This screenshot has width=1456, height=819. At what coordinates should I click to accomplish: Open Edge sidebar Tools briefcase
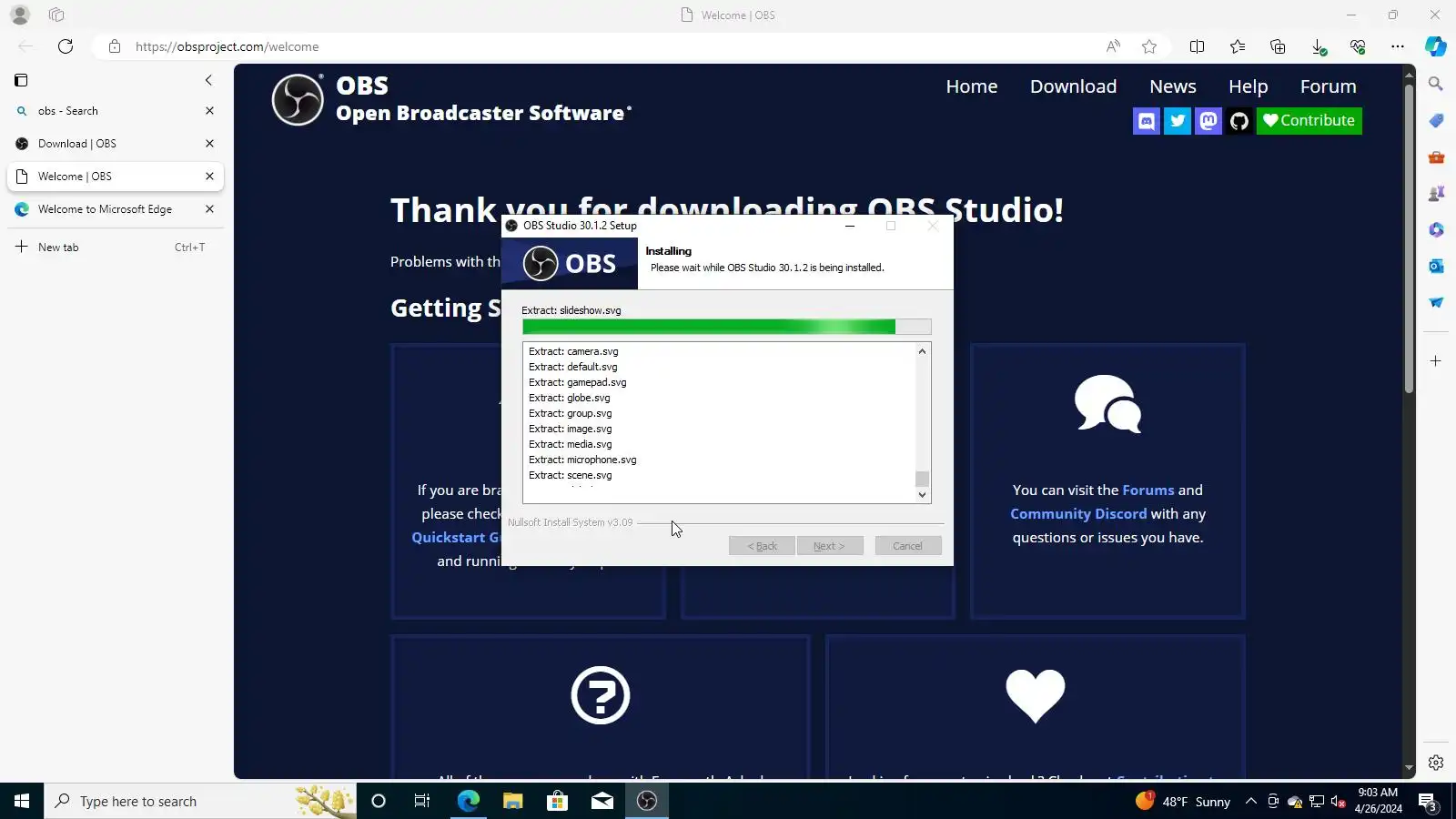click(1436, 157)
